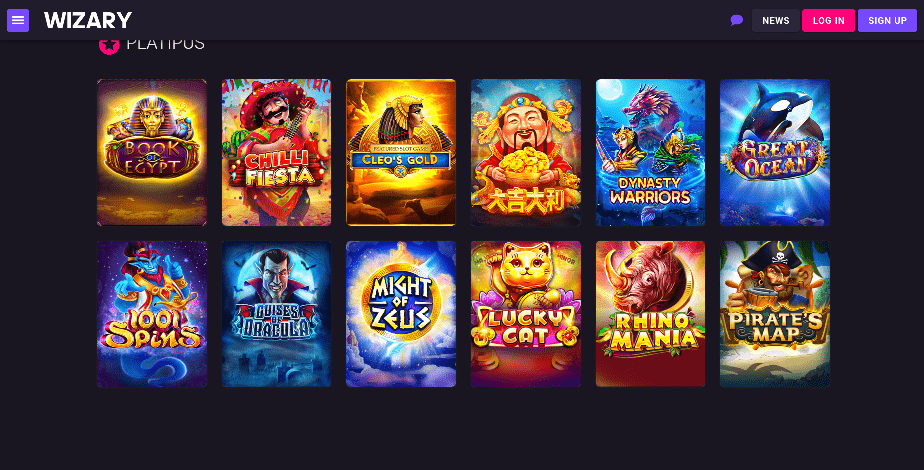The width and height of the screenshot is (924, 470).
Task: Open Might of Zeus game
Action: coord(401,314)
